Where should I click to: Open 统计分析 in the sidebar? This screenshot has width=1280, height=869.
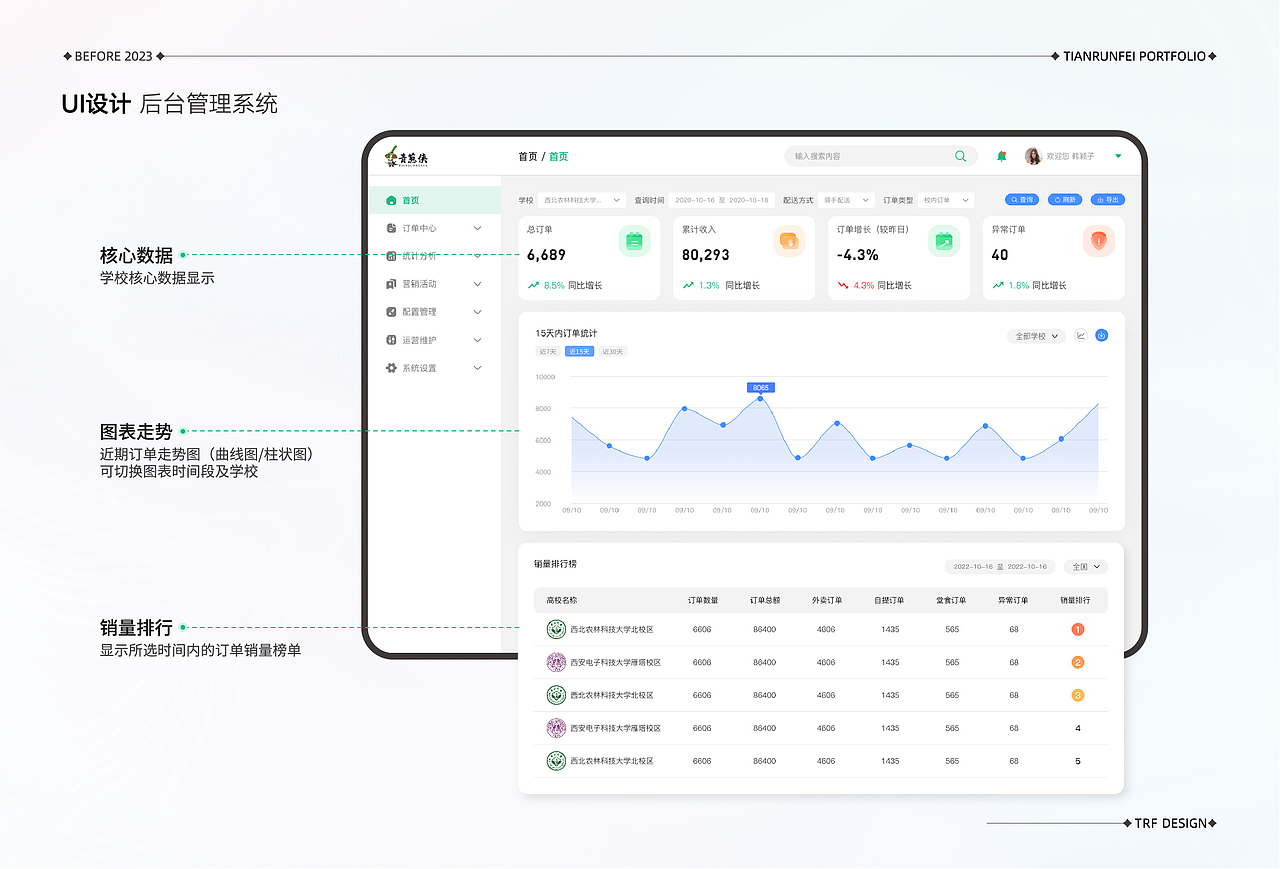click(434, 256)
